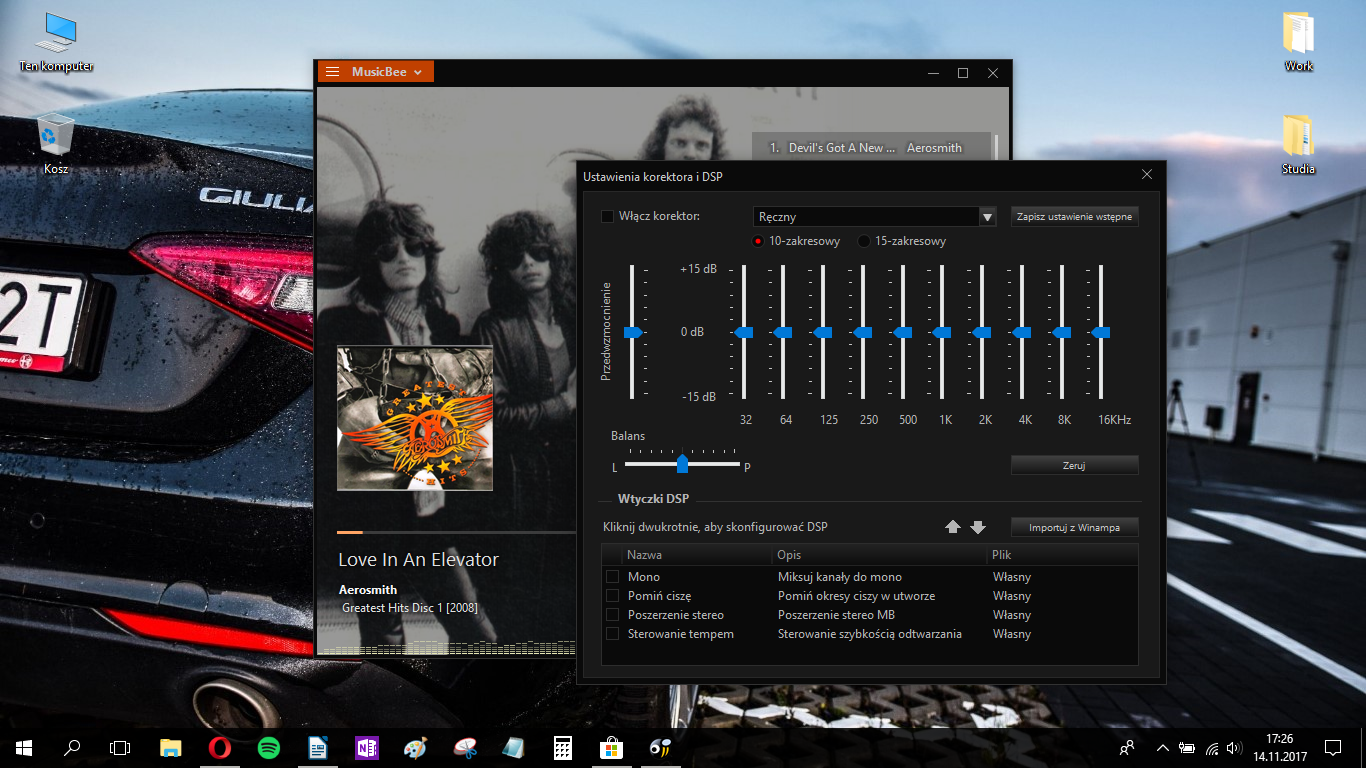Viewport: 1366px width, 768px height.
Task: Open the MusicBee hamburger menu icon
Action: coord(333,72)
